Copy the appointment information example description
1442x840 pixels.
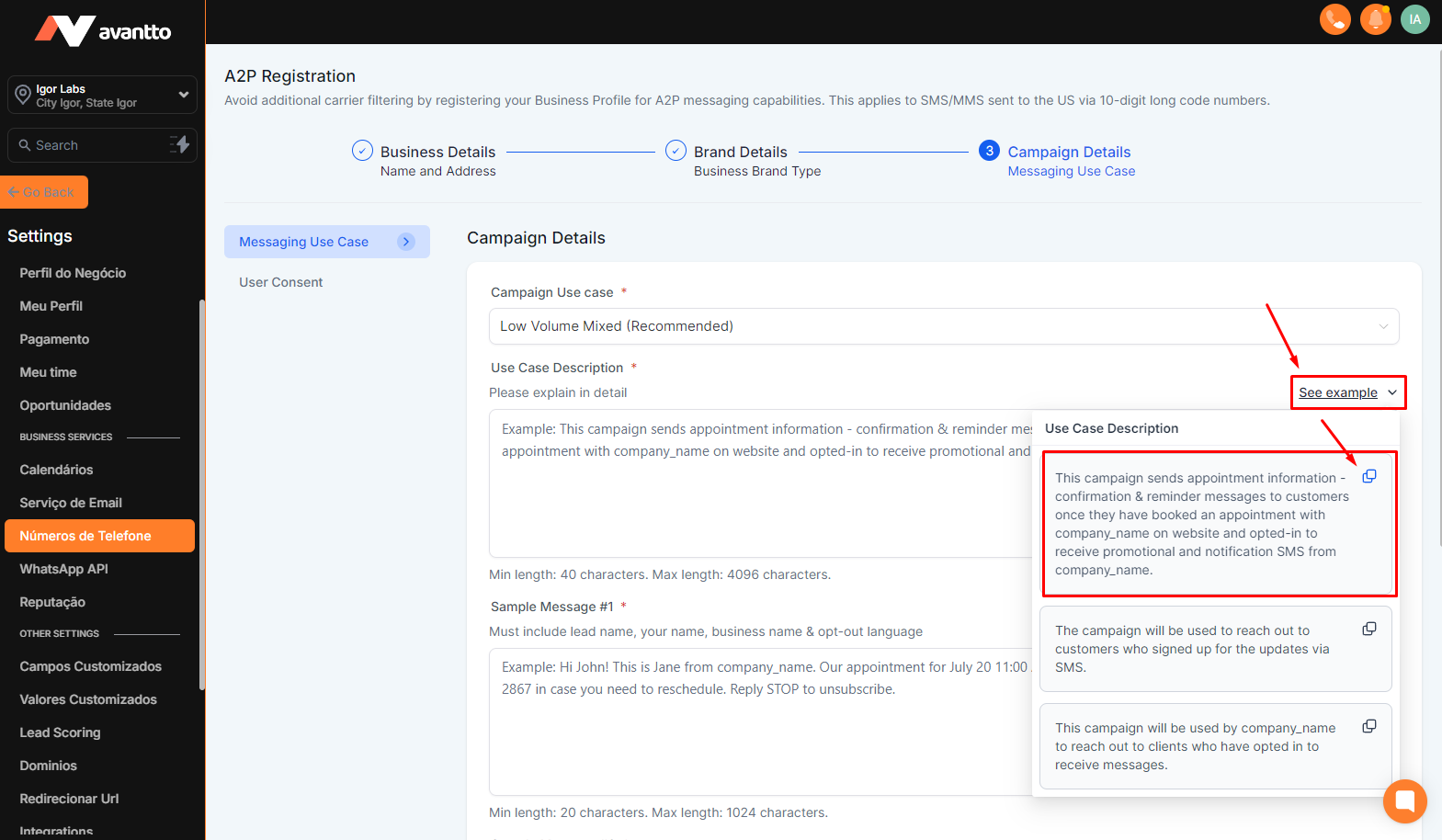point(1368,476)
